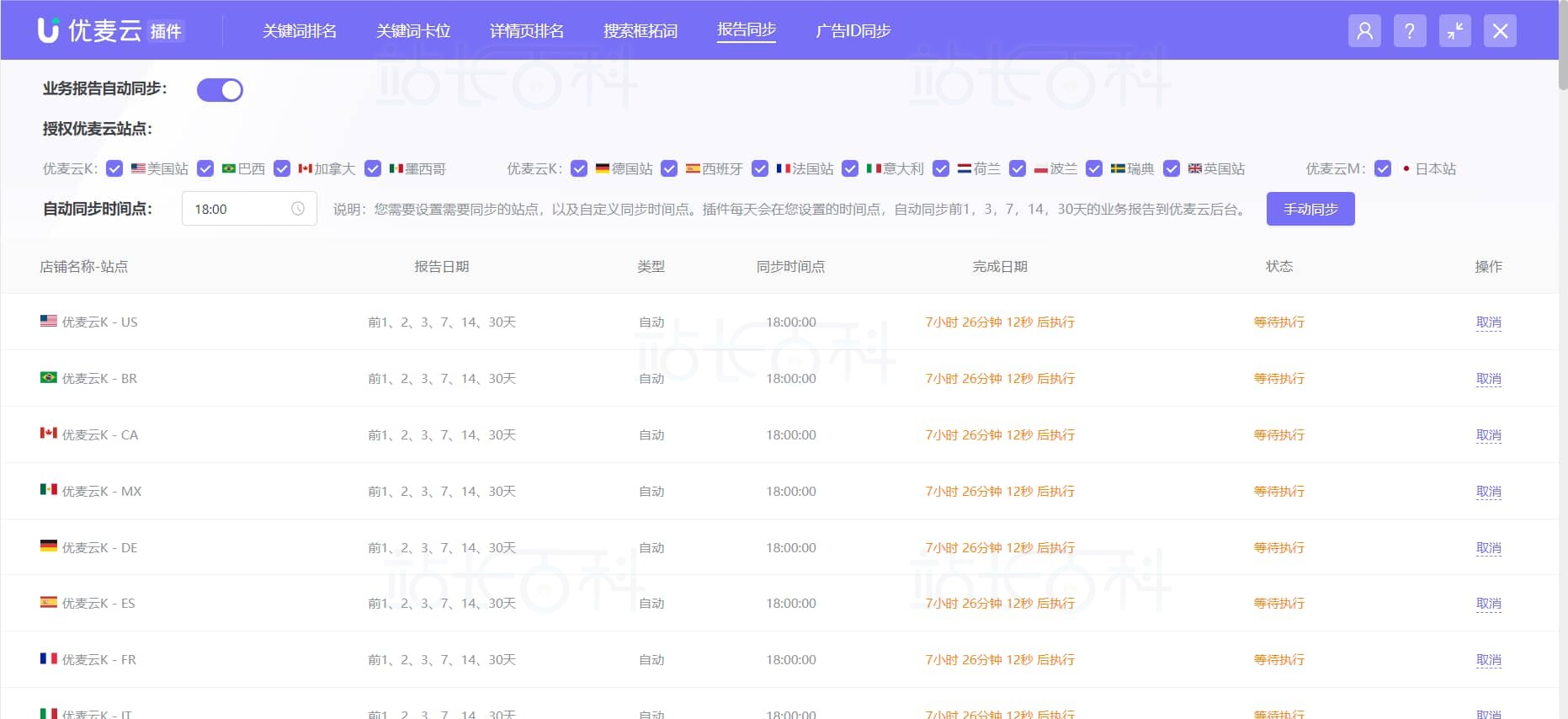Open the help question mark icon
Screen dimensions: 1568x719
(1410, 31)
